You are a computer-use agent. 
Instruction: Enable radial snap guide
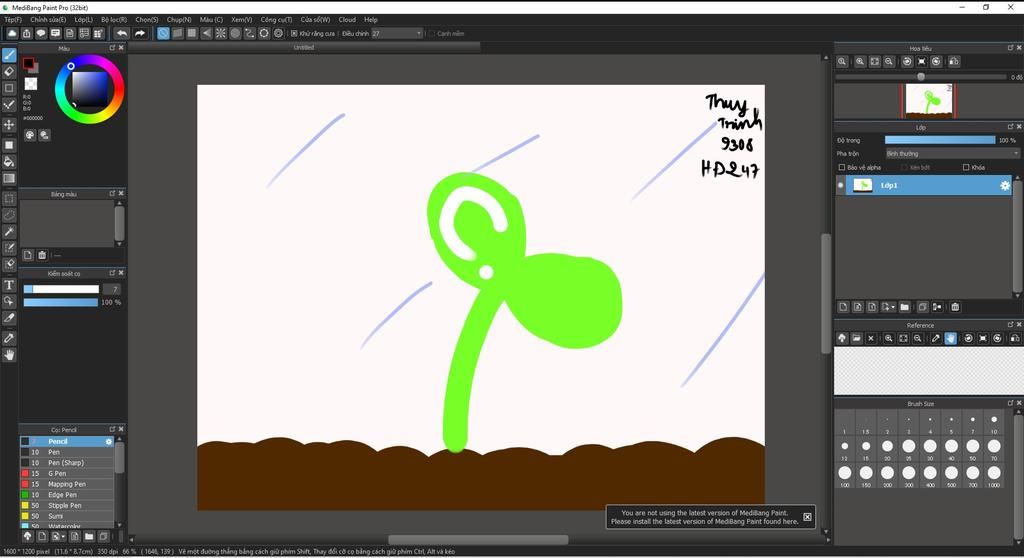(221, 33)
